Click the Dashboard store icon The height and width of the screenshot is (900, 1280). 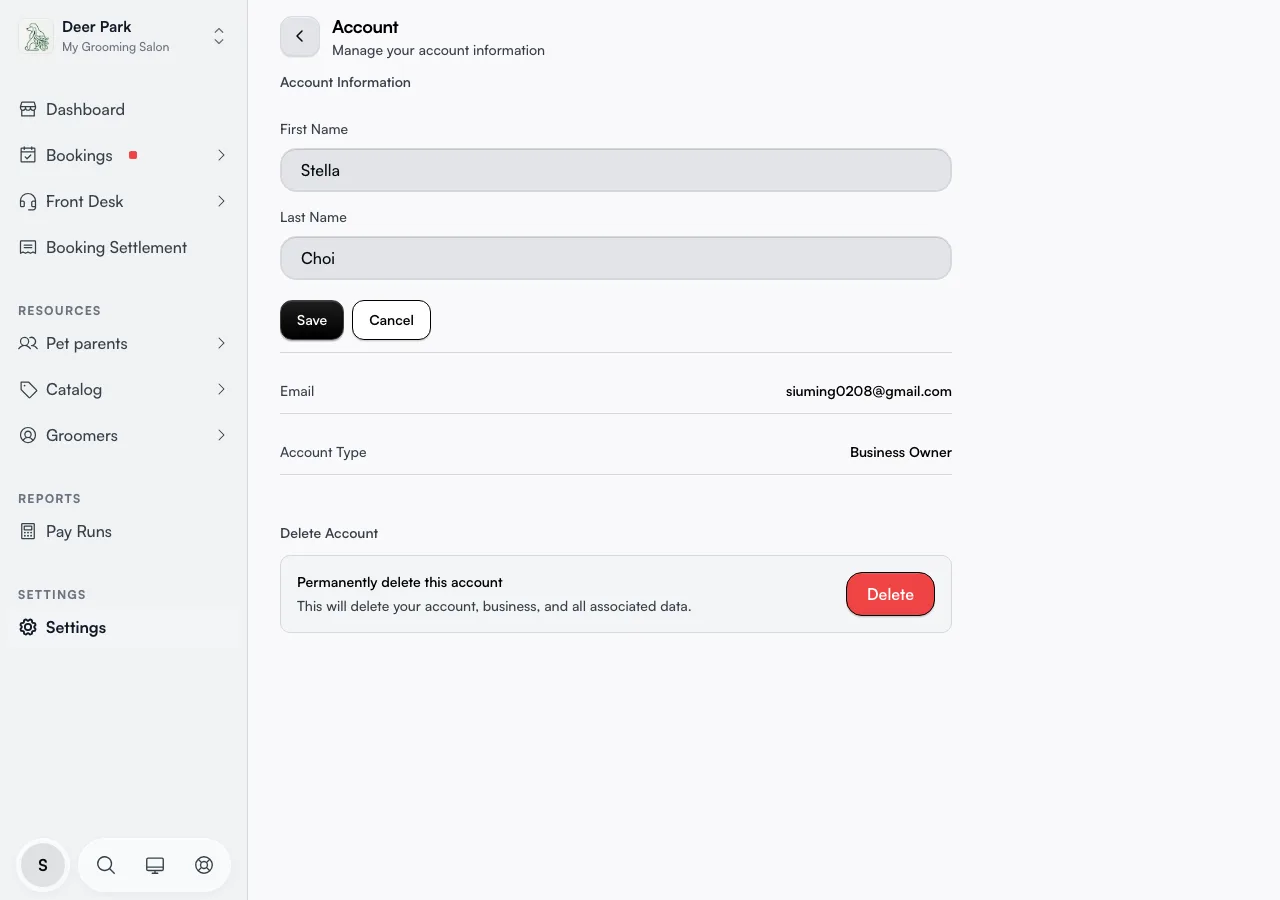coord(28,109)
